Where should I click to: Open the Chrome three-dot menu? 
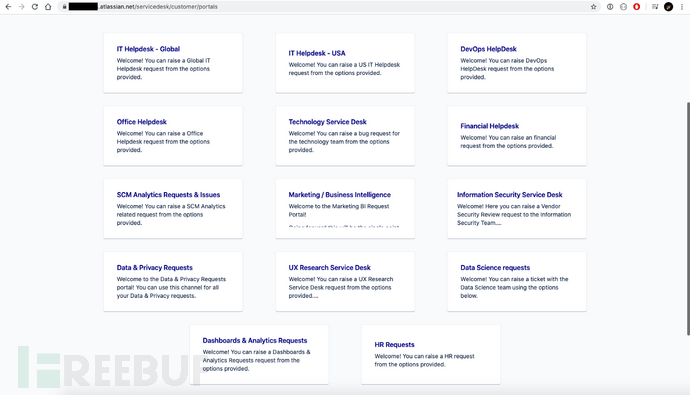(x=682, y=7)
